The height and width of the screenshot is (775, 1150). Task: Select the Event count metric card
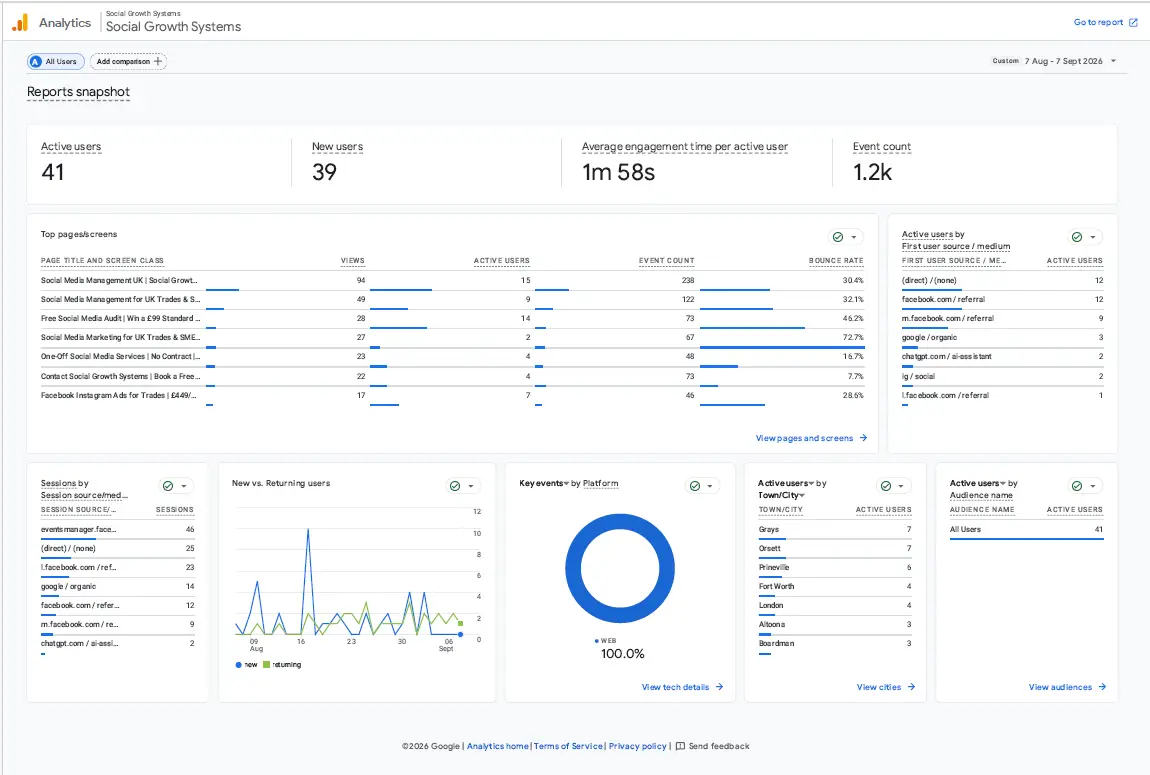click(975, 163)
